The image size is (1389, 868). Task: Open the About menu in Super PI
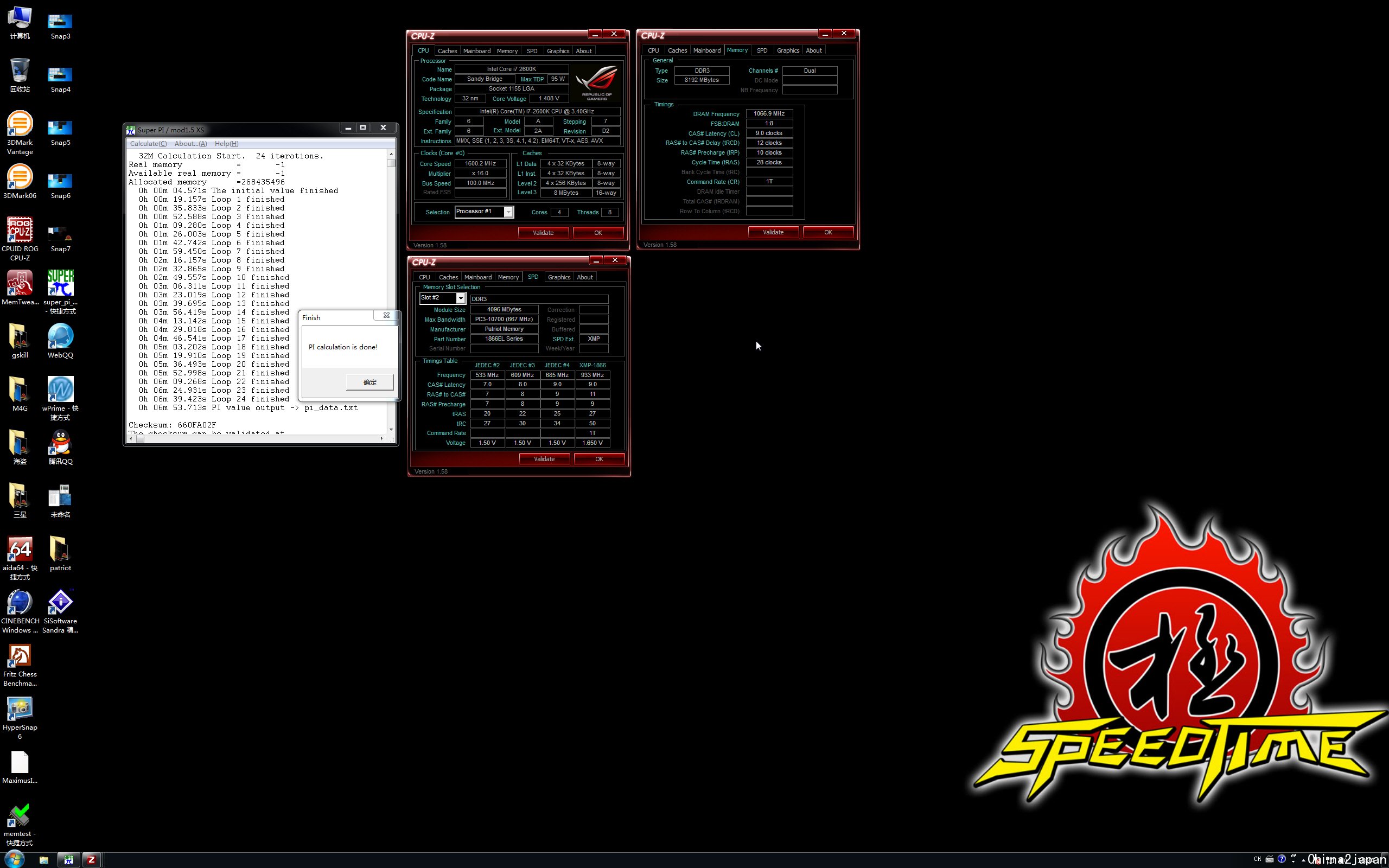190,144
